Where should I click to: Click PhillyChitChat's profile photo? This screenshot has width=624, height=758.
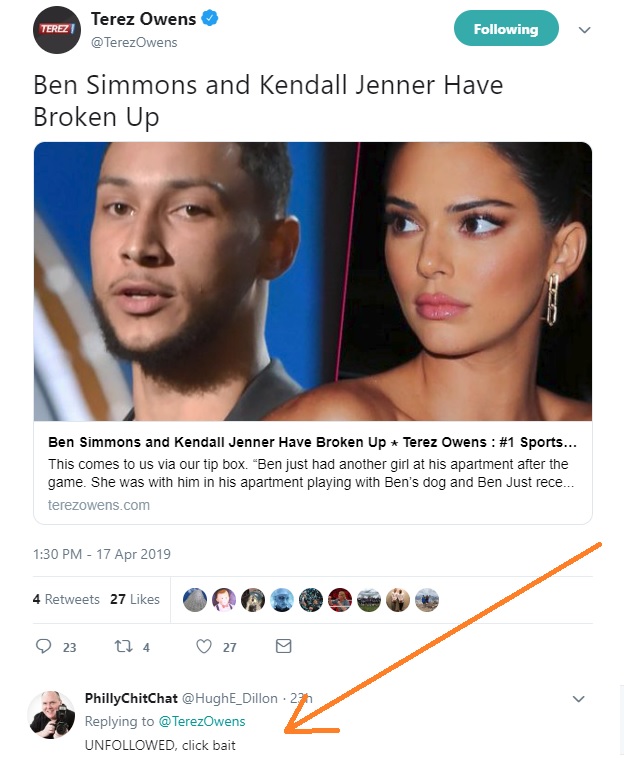52,714
